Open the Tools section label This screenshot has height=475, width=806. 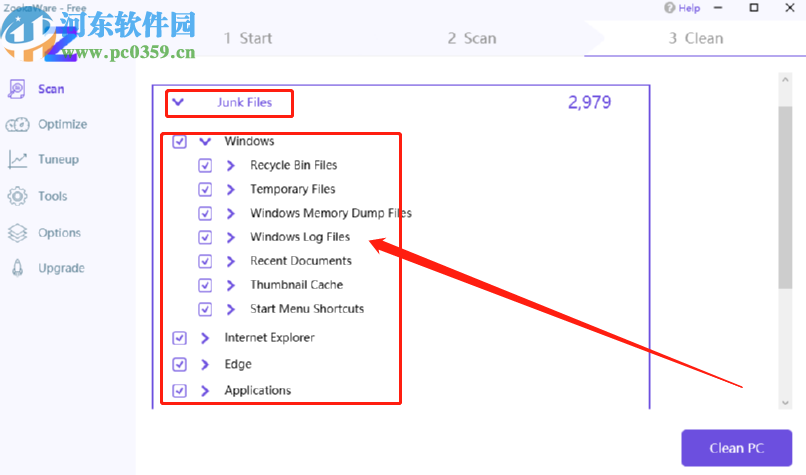pyautogui.click(x=53, y=196)
